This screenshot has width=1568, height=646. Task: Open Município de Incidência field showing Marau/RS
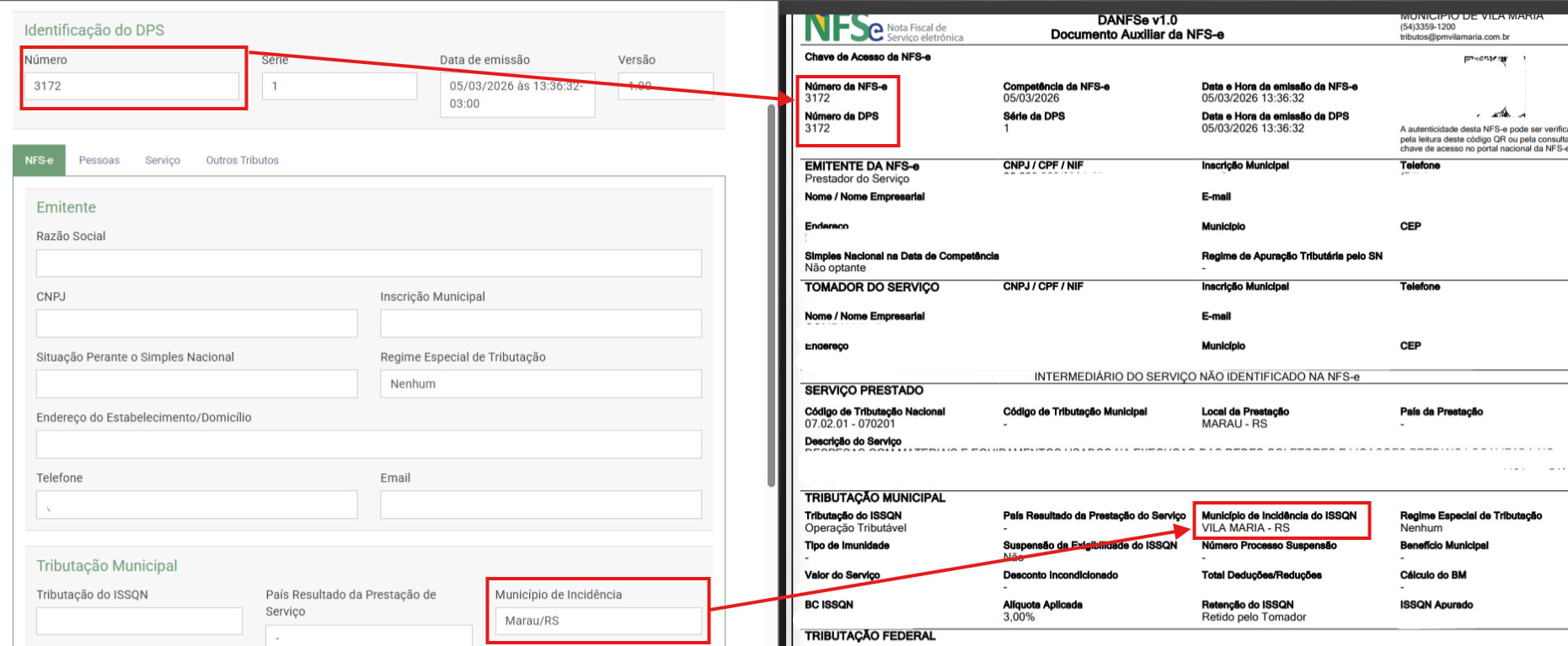[x=597, y=621]
